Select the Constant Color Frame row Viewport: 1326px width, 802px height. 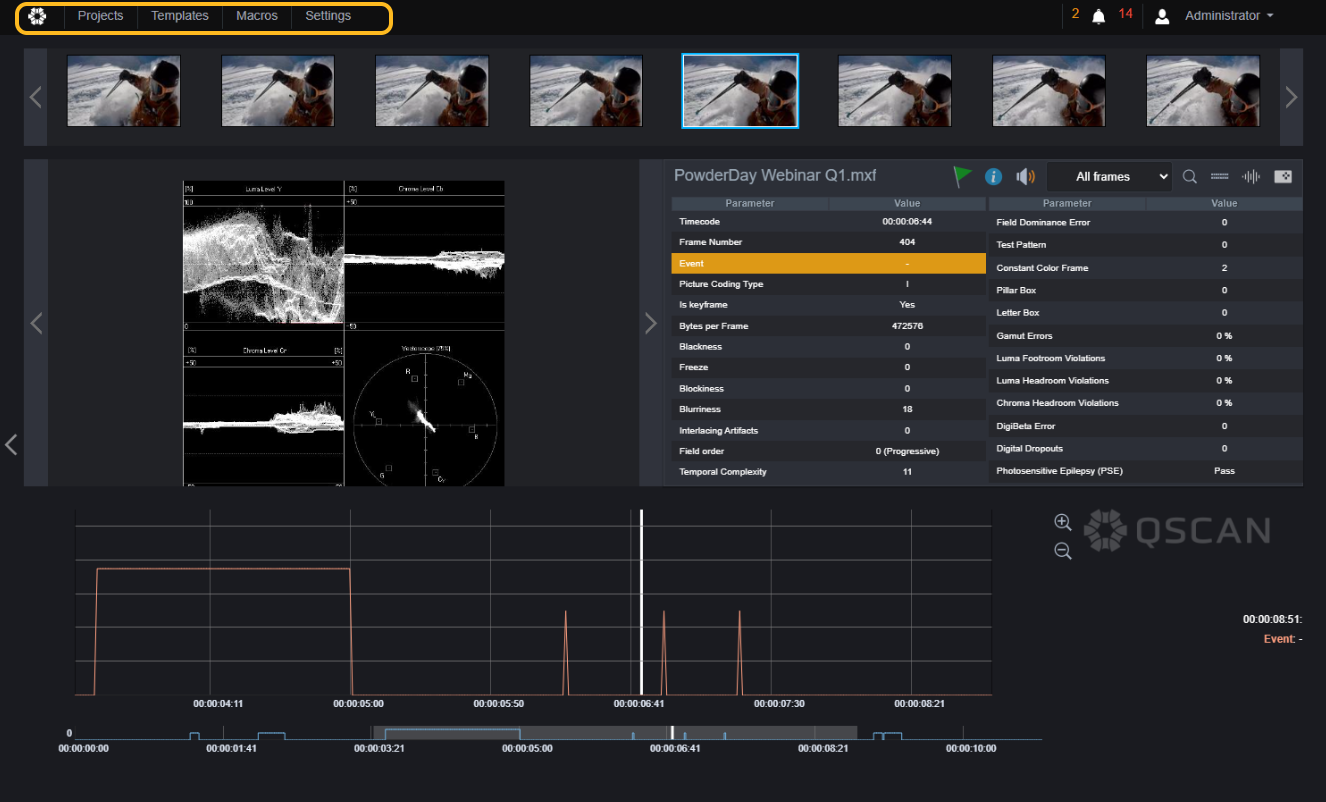(1146, 268)
